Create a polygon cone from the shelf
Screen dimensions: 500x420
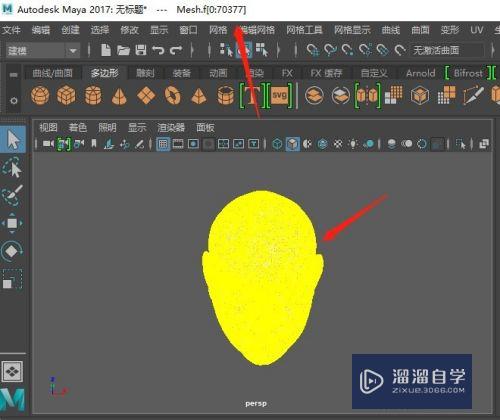(119, 96)
